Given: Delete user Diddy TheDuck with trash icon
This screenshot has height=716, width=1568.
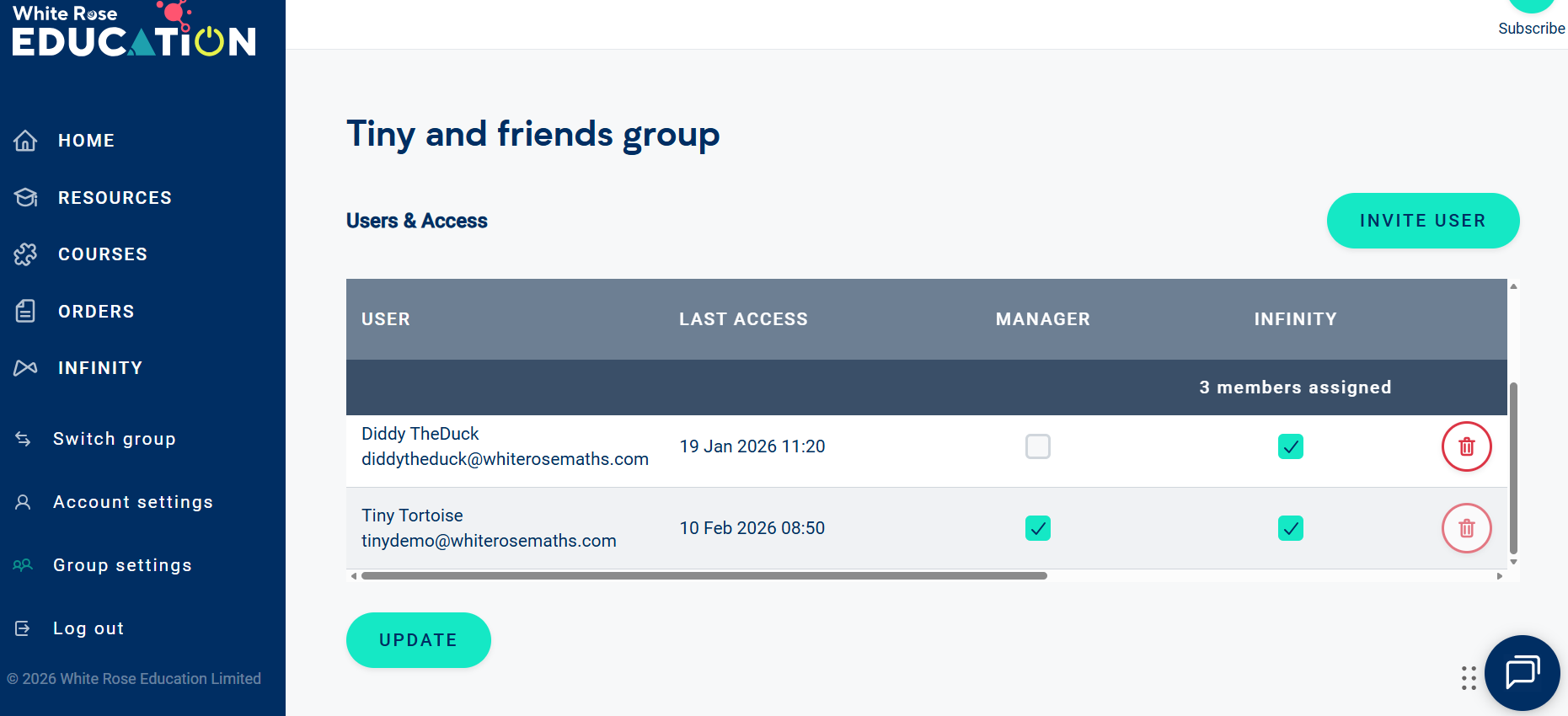Looking at the screenshot, I should pyautogui.click(x=1466, y=446).
